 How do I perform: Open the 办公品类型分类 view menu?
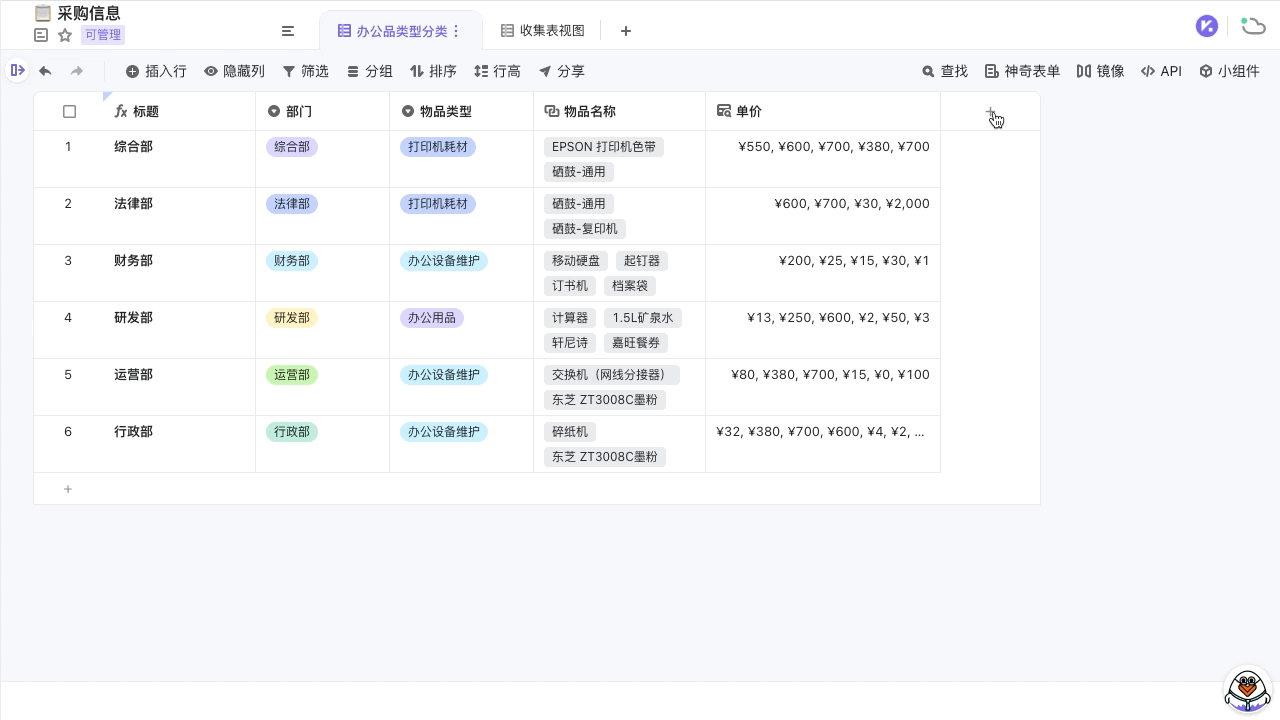click(456, 31)
